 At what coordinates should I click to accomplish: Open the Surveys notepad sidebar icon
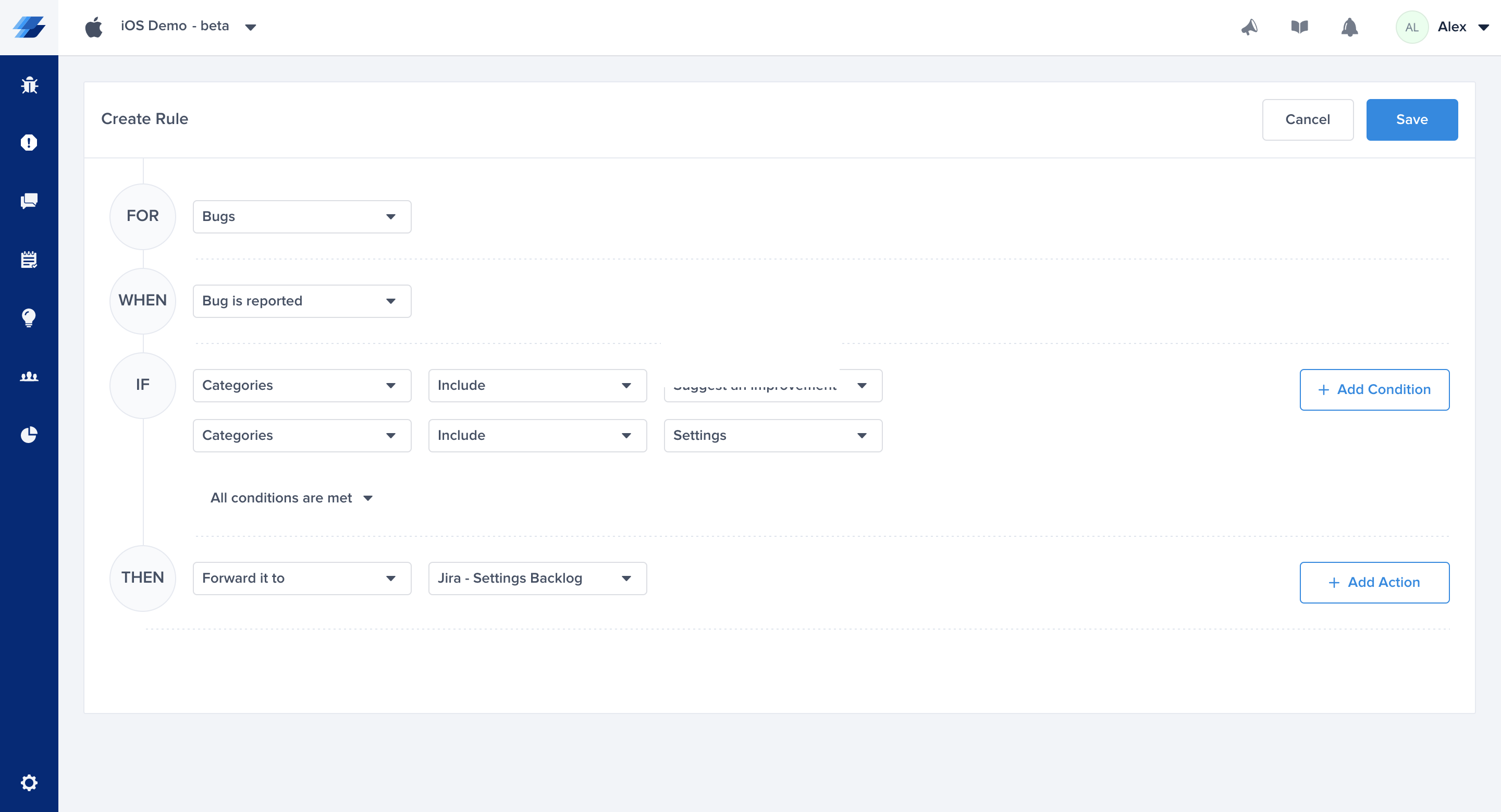tap(29, 260)
